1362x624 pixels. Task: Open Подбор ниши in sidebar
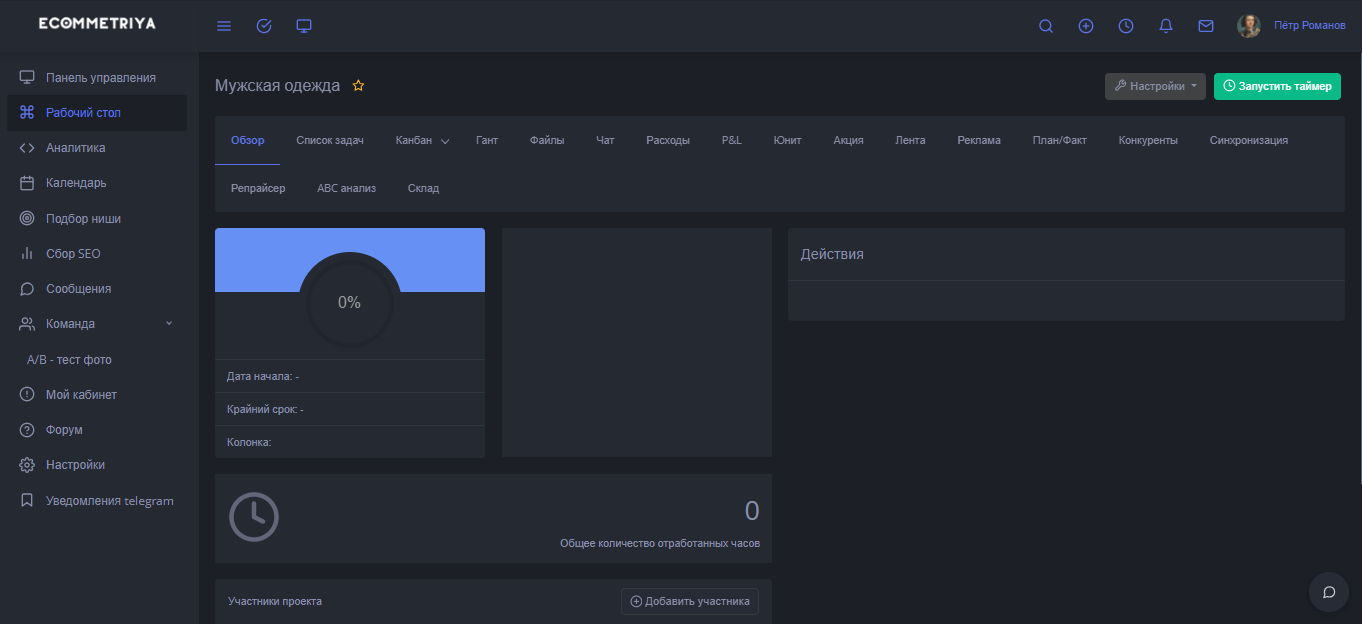[83, 218]
